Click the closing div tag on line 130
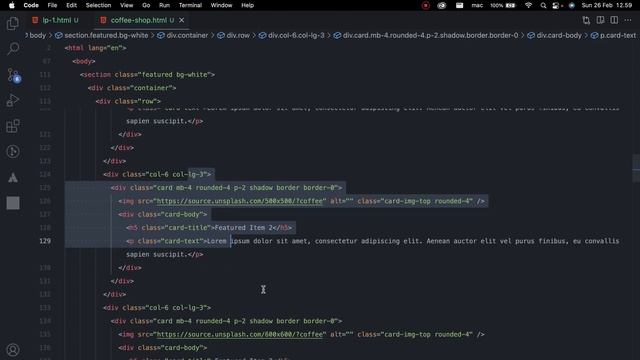Viewport: 640px width, 360px height. [130, 268]
